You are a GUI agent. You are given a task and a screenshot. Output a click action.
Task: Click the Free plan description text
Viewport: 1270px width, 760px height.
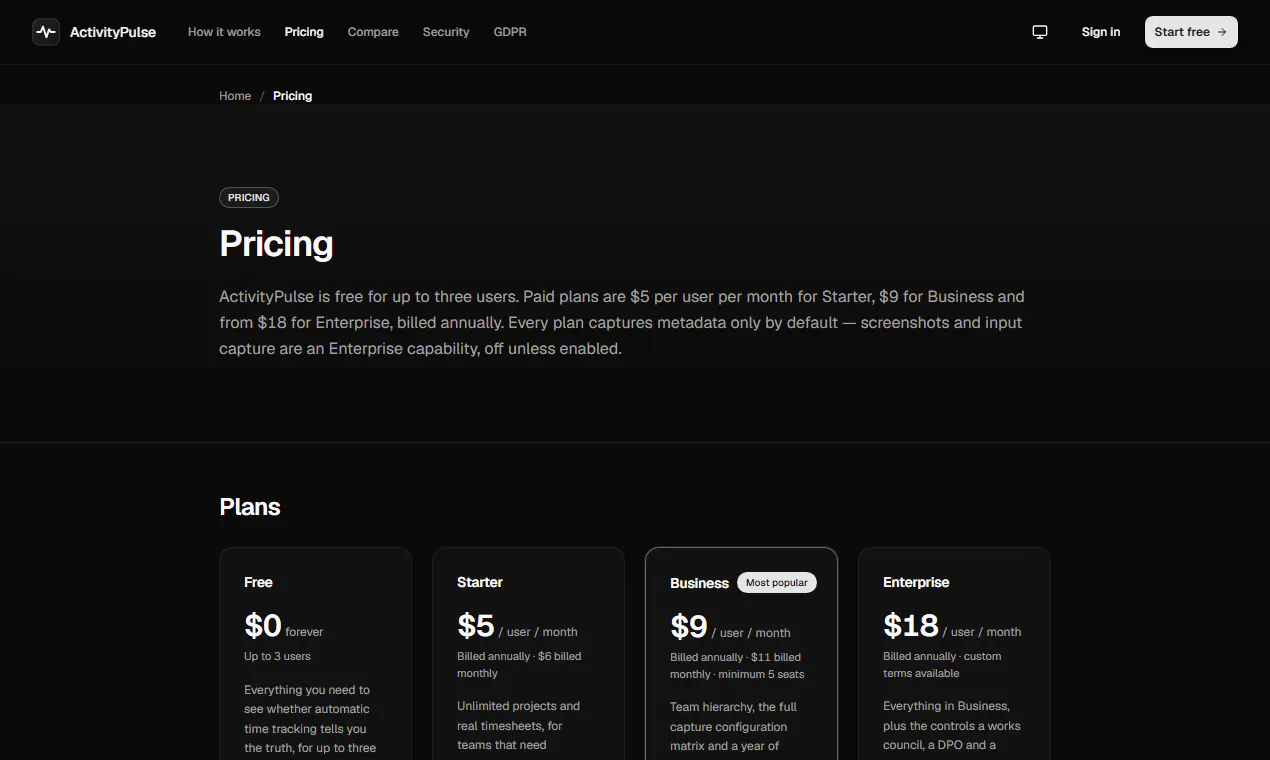tap(310, 719)
